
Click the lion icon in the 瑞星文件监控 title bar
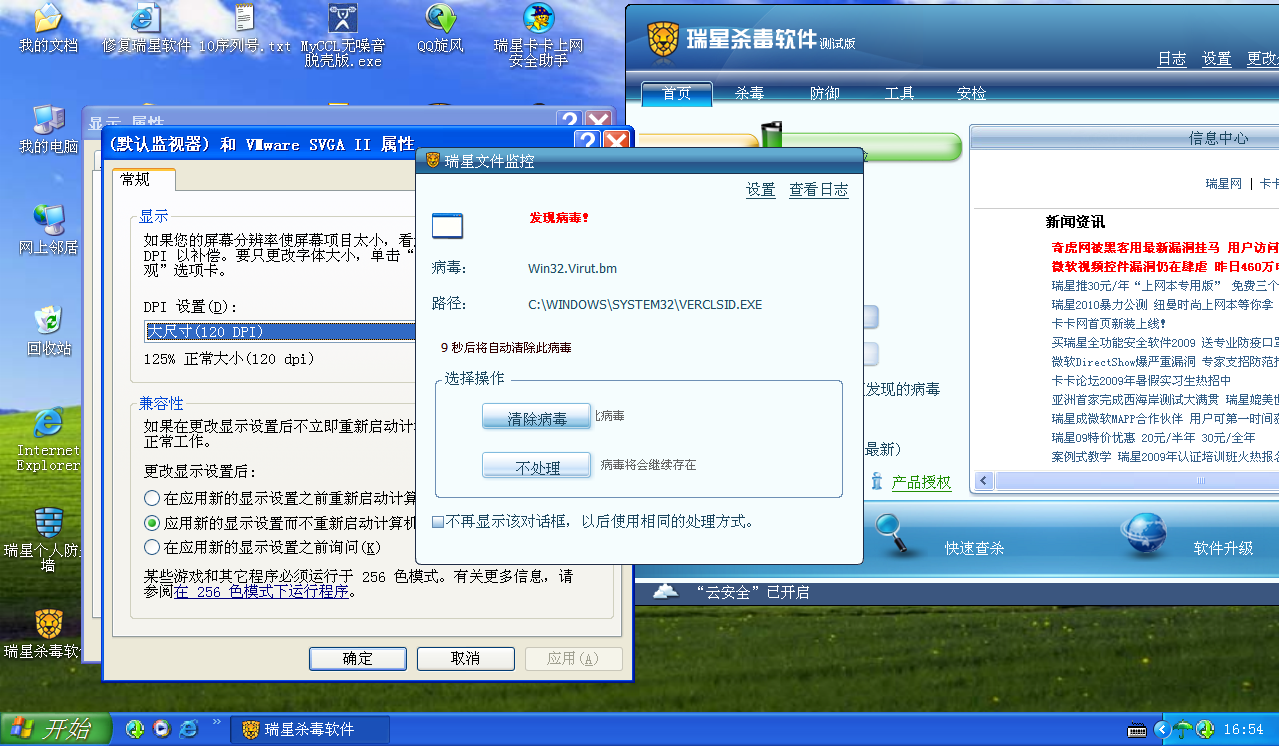pyautogui.click(x=433, y=160)
